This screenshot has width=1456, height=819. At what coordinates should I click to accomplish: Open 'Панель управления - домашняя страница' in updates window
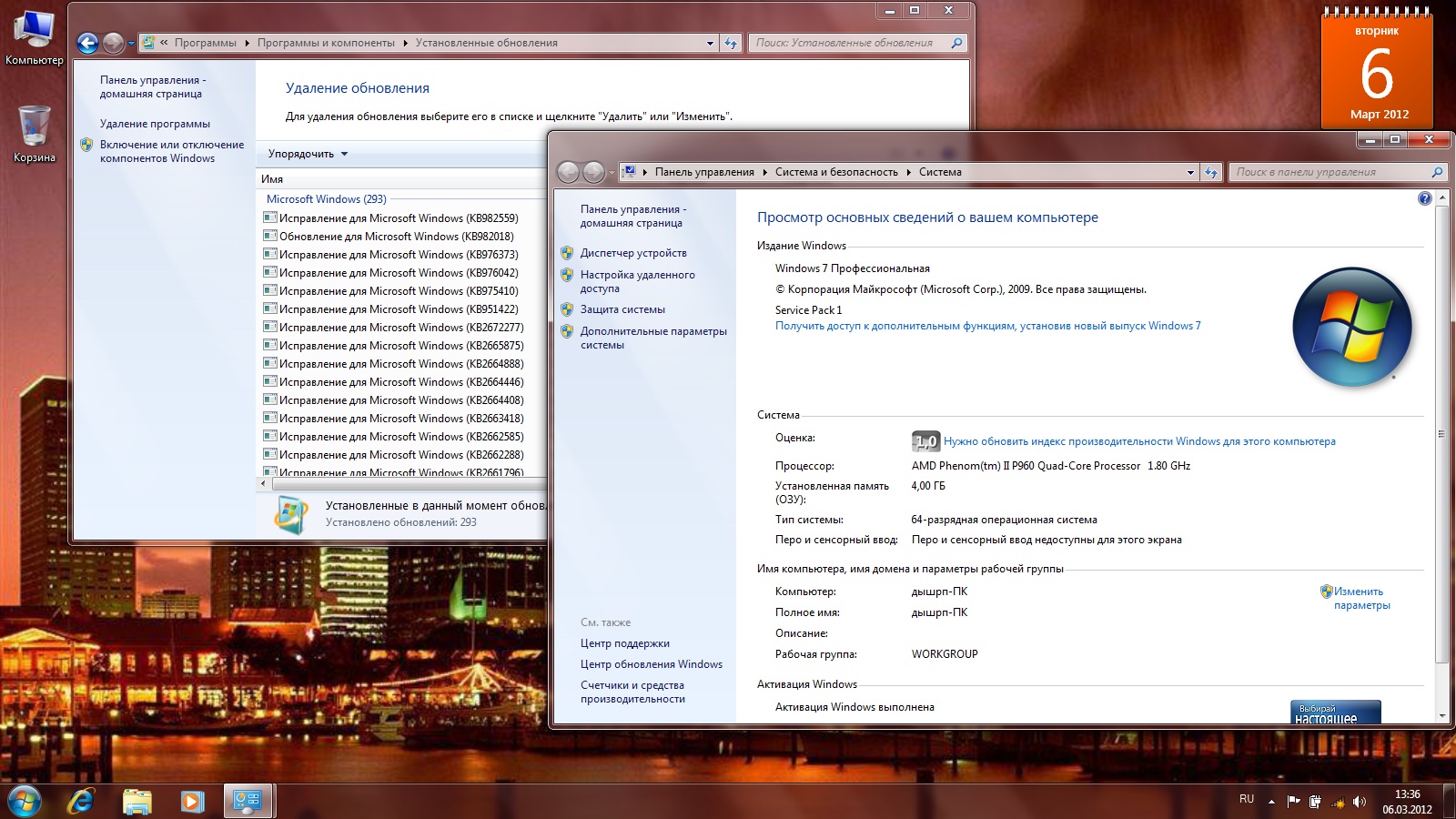click(153, 86)
